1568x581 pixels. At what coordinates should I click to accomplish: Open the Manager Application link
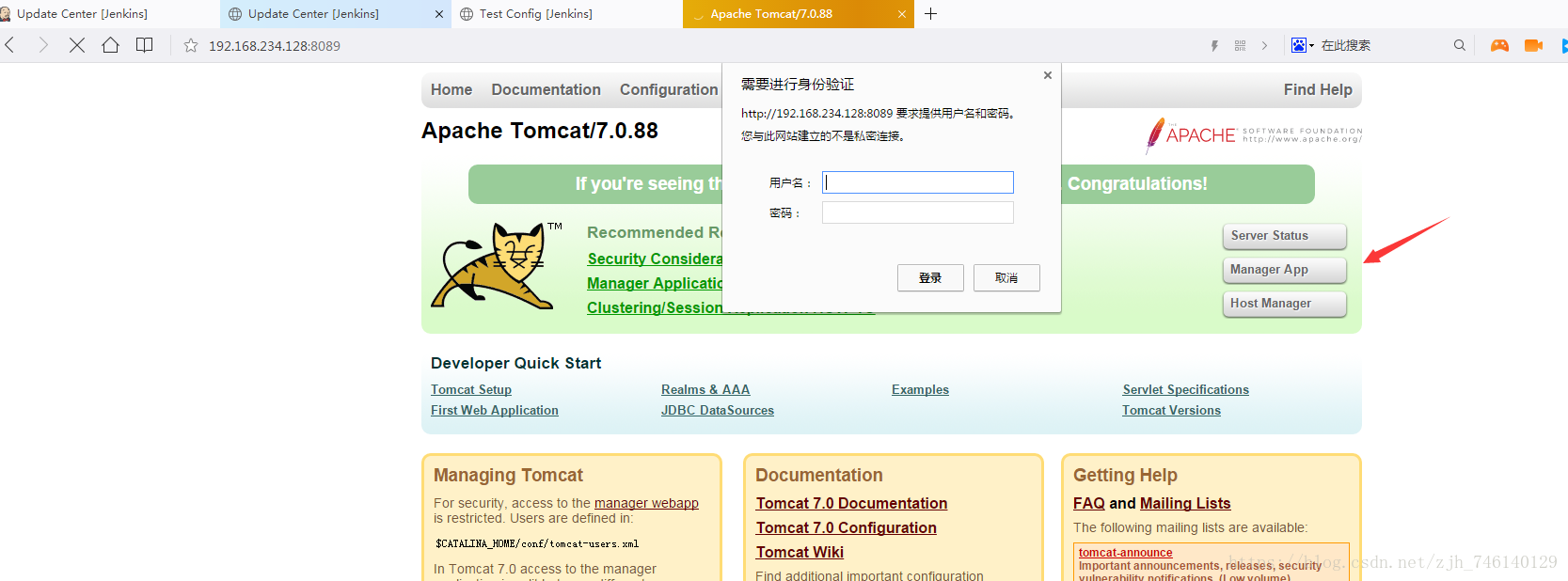click(x=655, y=283)
